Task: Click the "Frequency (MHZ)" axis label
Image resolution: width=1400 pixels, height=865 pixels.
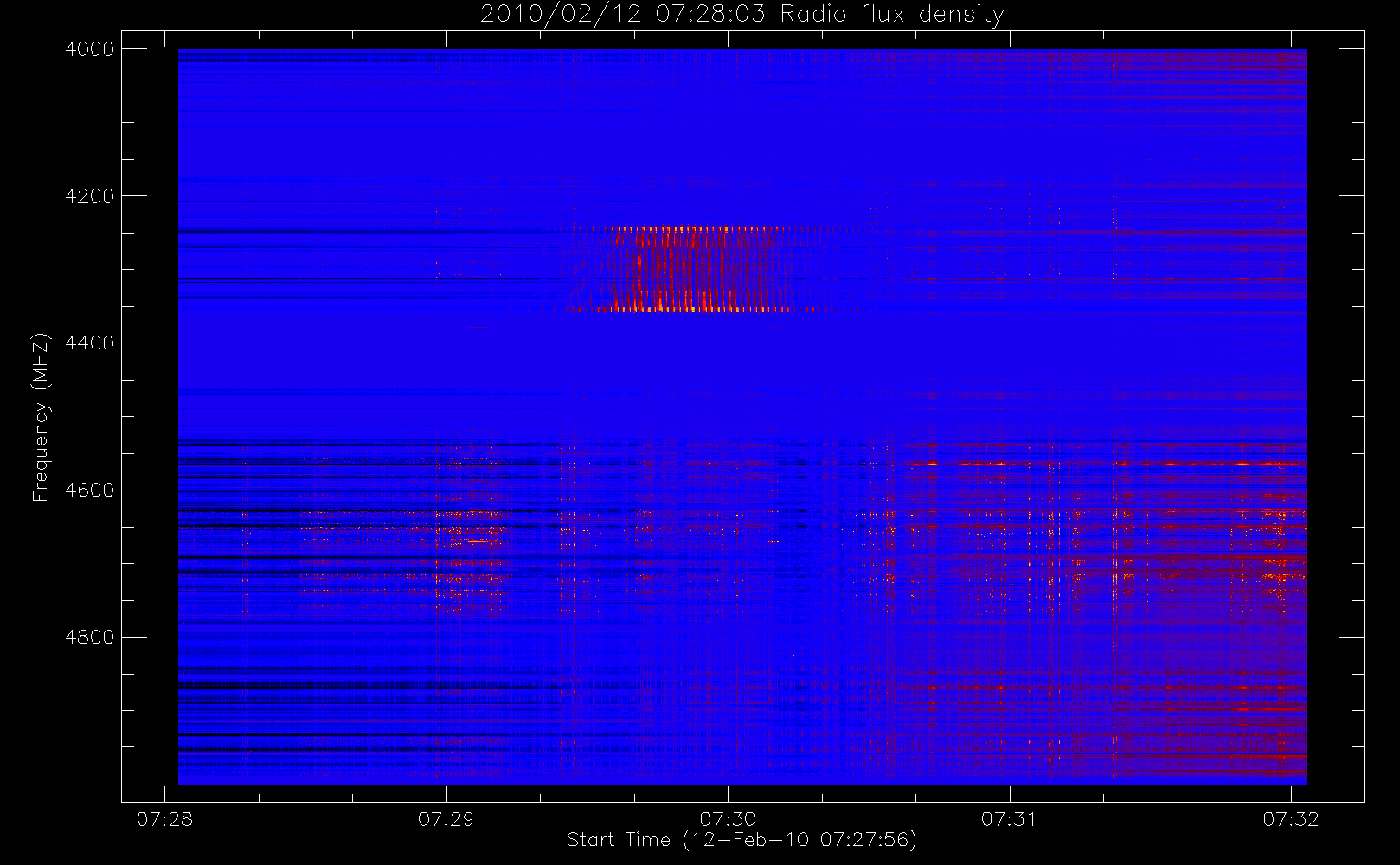Action: pyautogui.click(x=40, y=417)
